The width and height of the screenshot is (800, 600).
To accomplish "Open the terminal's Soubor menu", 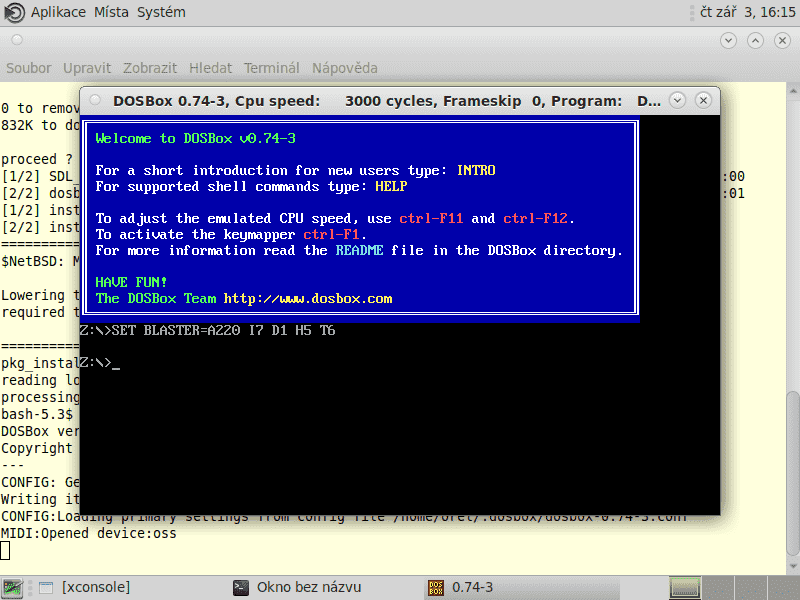I will 29,68.
